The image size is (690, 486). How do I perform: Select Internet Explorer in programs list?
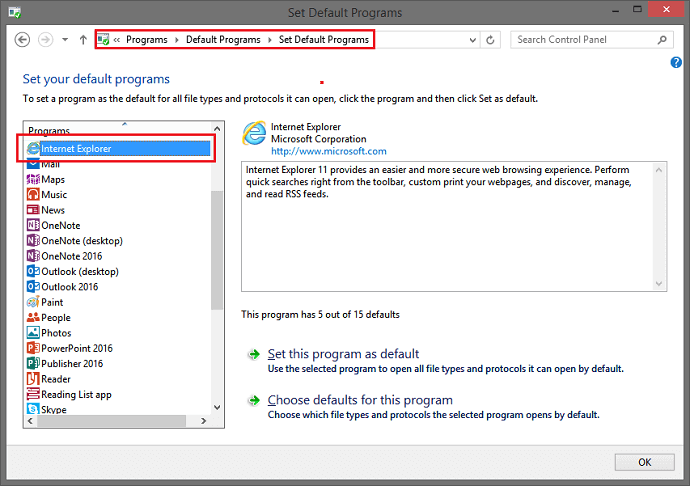[118, 148]
